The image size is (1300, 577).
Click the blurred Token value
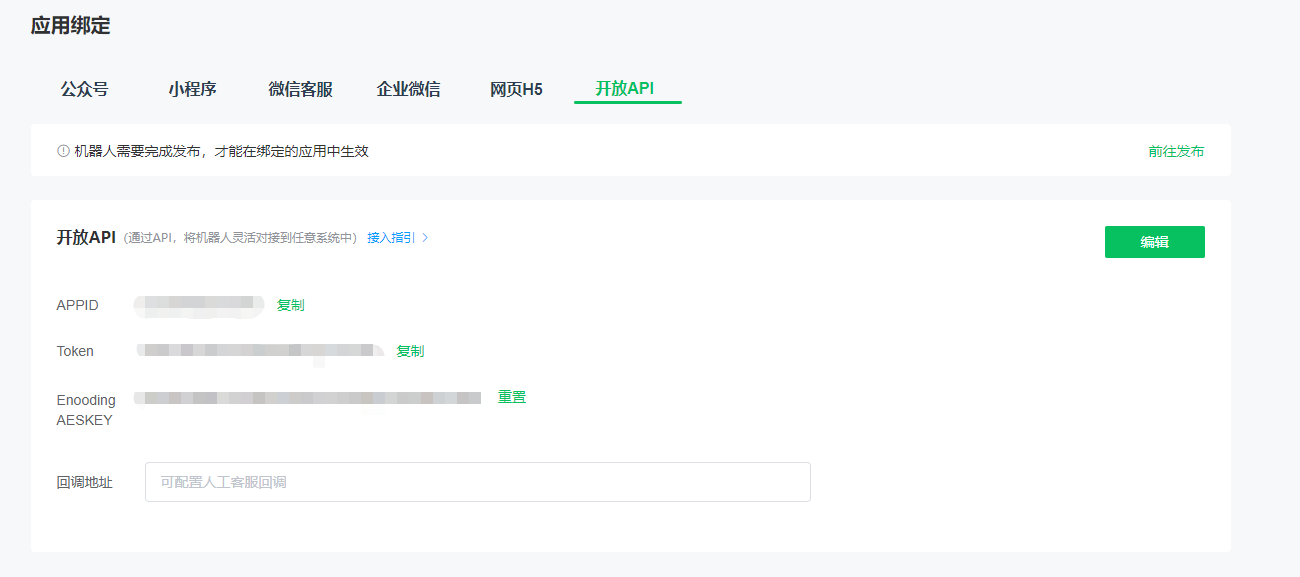coord(259,351)
